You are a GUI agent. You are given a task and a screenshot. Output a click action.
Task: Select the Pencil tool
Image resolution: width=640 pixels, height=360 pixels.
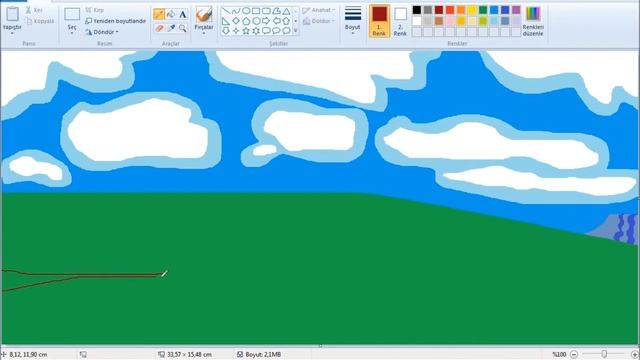point(159,14)
